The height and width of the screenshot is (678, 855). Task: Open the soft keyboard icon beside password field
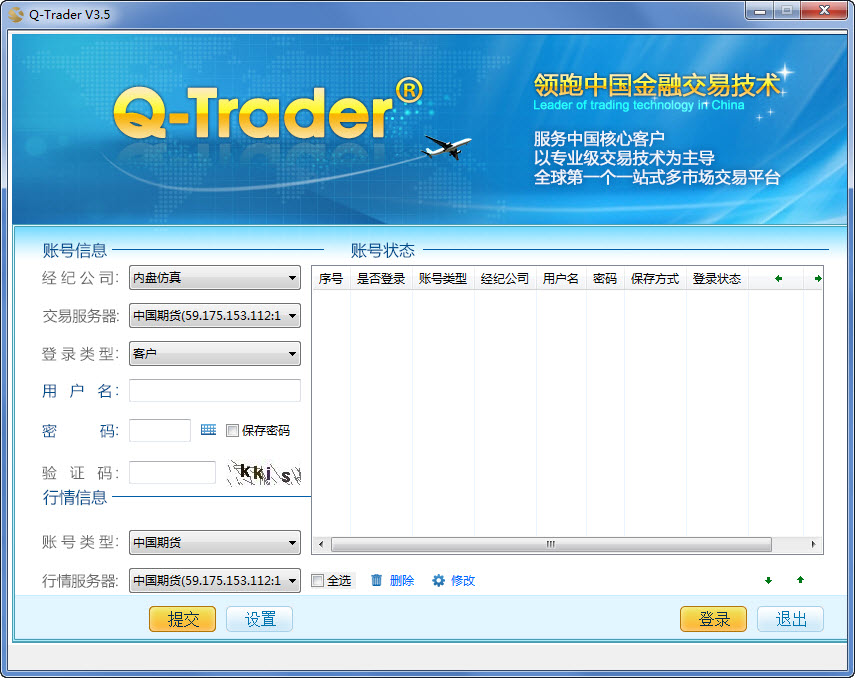208,430
